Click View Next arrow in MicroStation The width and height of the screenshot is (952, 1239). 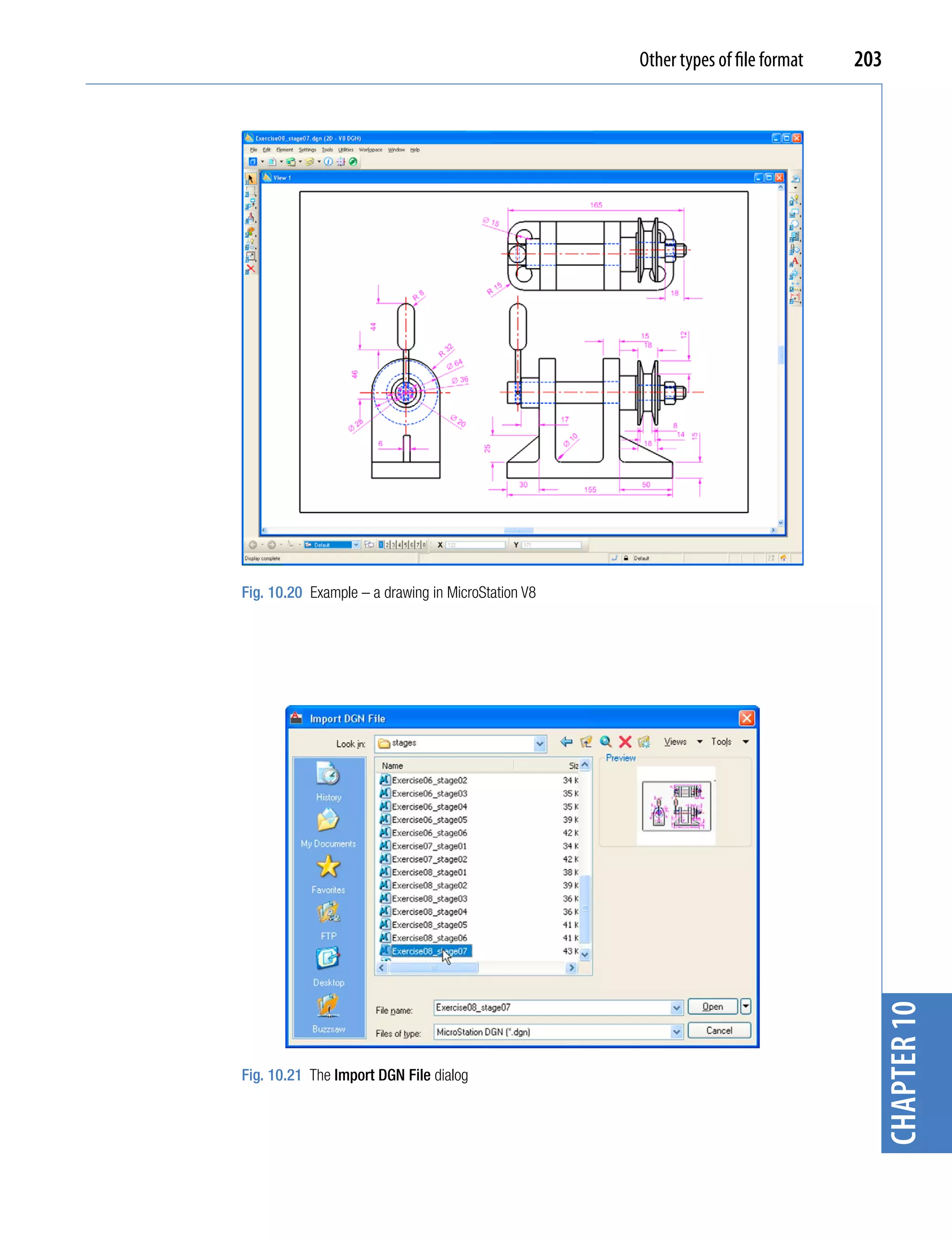coord(272,545)
